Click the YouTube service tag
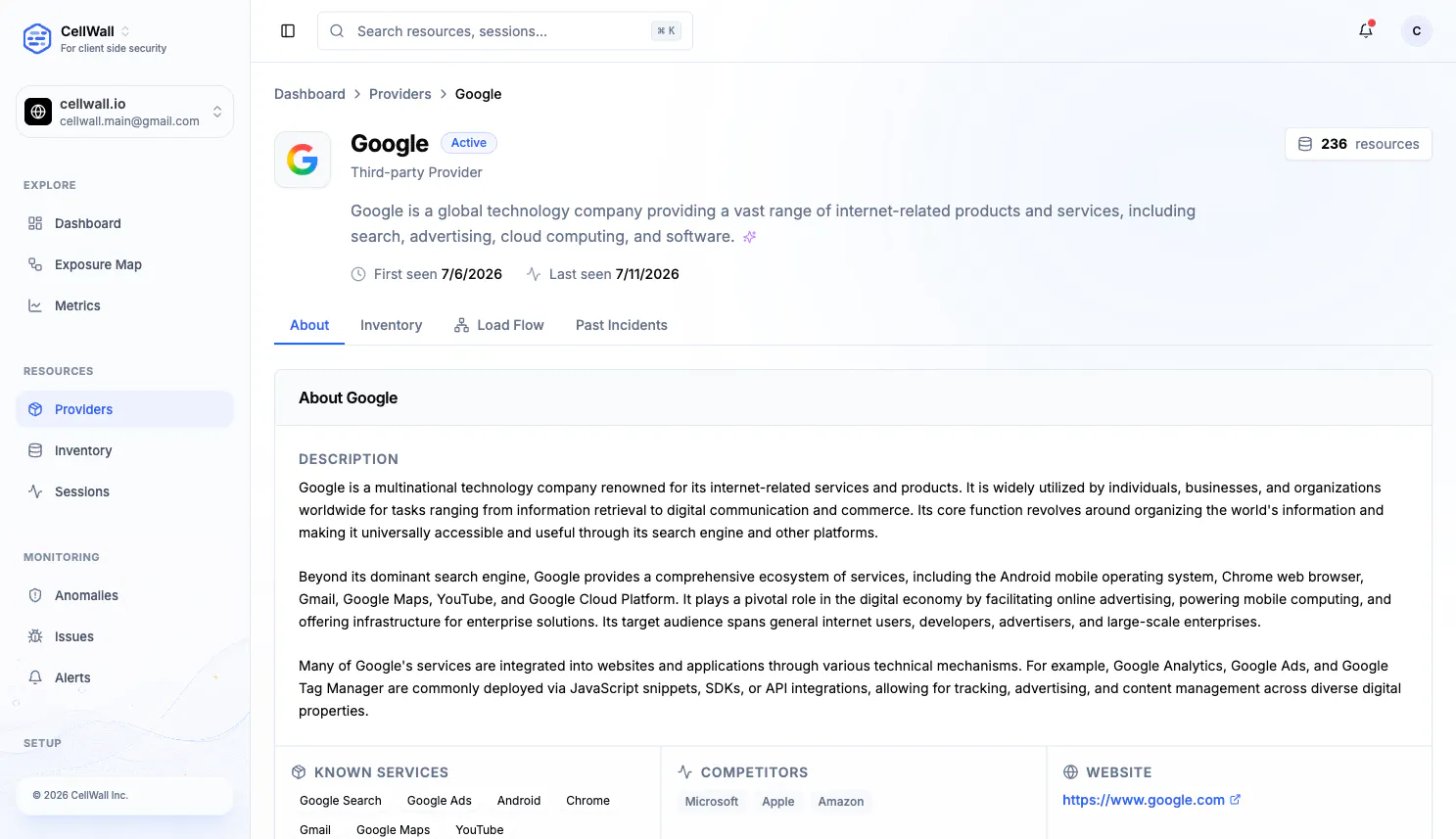This screenshot has height=839, width=1456. pyautogui.click(x=480, y=830)
